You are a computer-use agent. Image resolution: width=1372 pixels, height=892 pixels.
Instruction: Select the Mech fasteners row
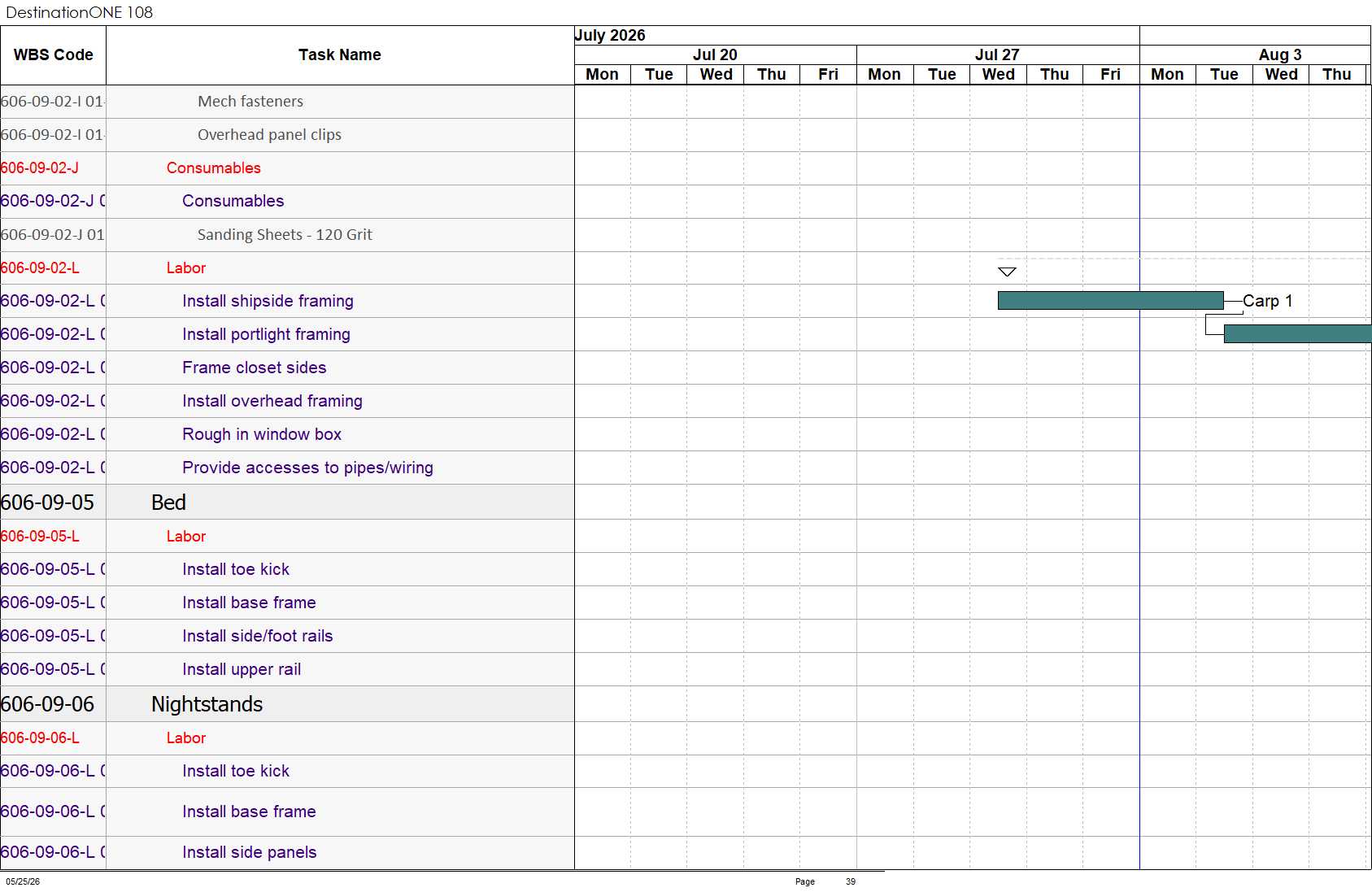click(287, 102)
